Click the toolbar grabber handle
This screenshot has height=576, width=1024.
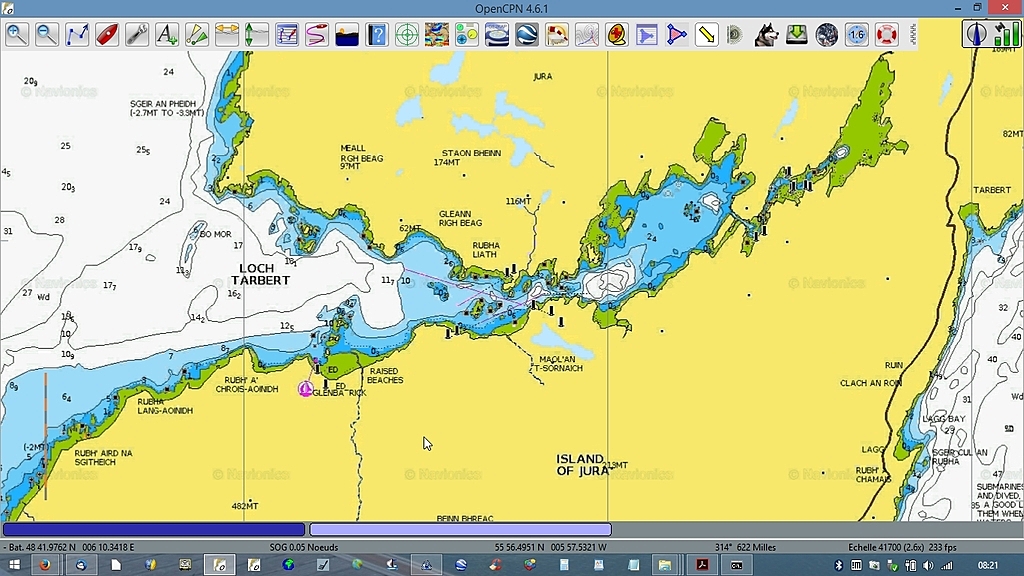[x=912, y=35]
